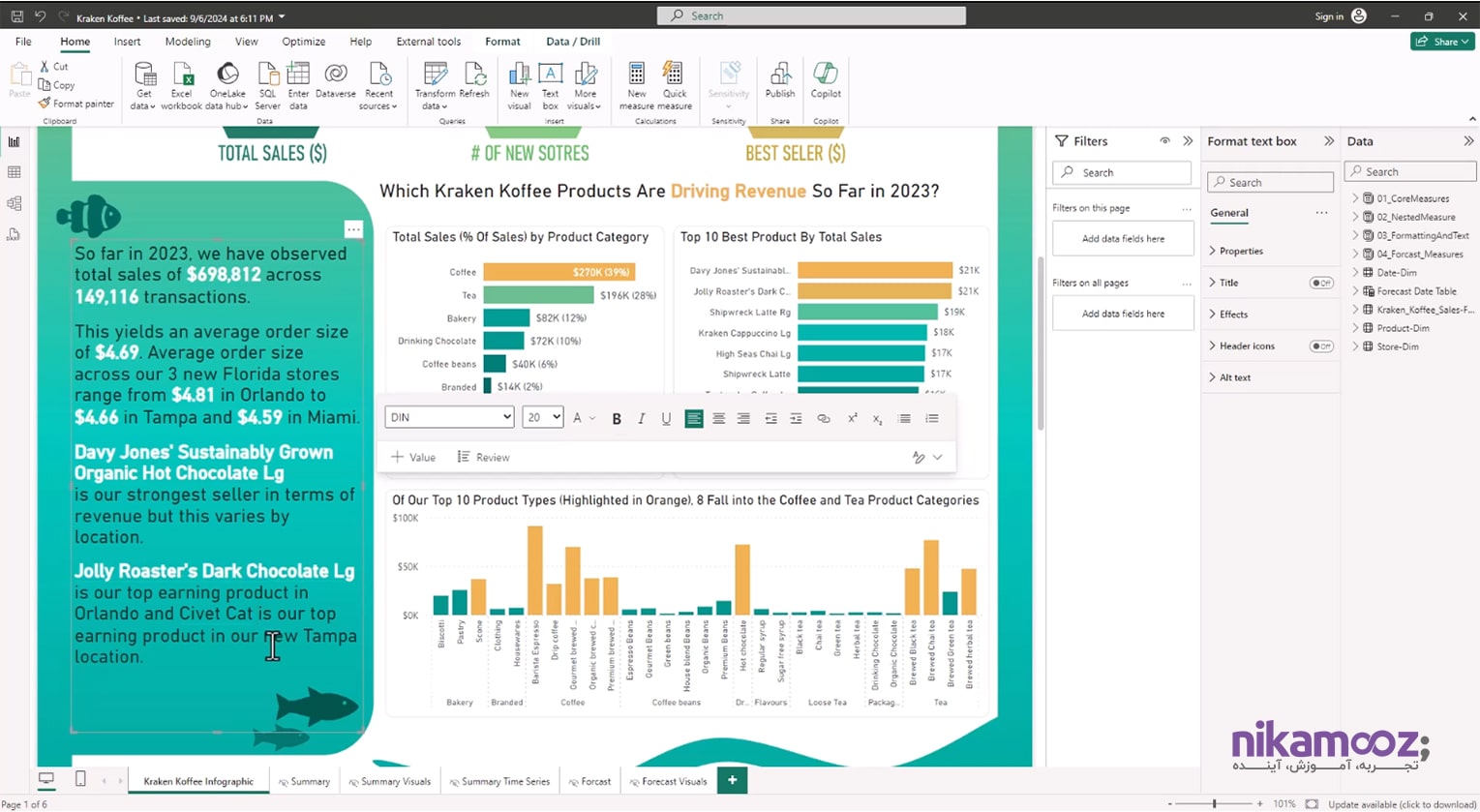Click the SQL Server icon
The height and width of the screenshot is (812, 1480).
point(268,86)
